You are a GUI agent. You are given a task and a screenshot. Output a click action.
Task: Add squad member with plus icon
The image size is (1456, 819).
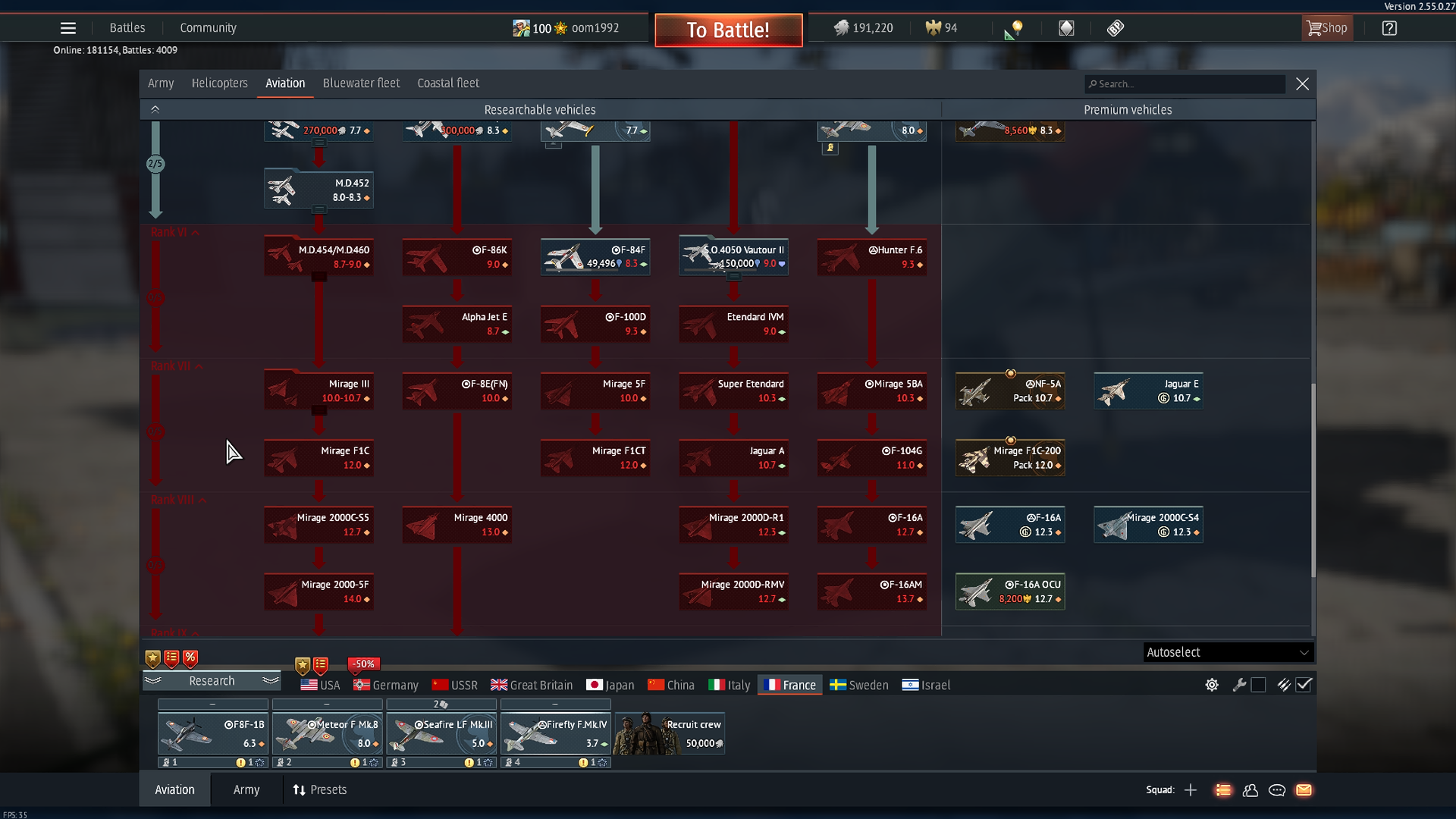tap(1191, 790)
